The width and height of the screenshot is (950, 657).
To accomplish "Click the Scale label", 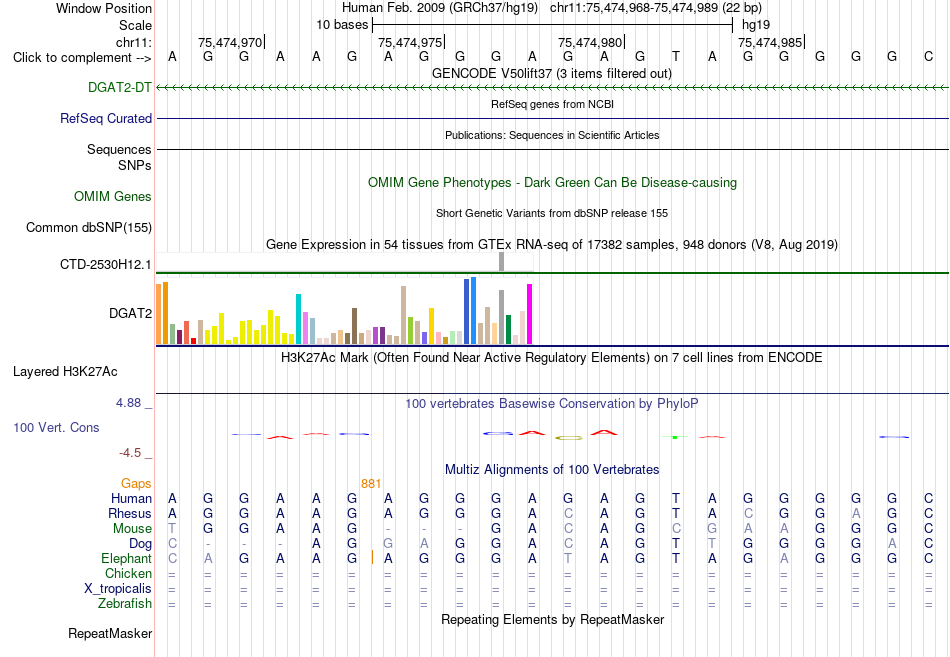I will coord(135,25).
